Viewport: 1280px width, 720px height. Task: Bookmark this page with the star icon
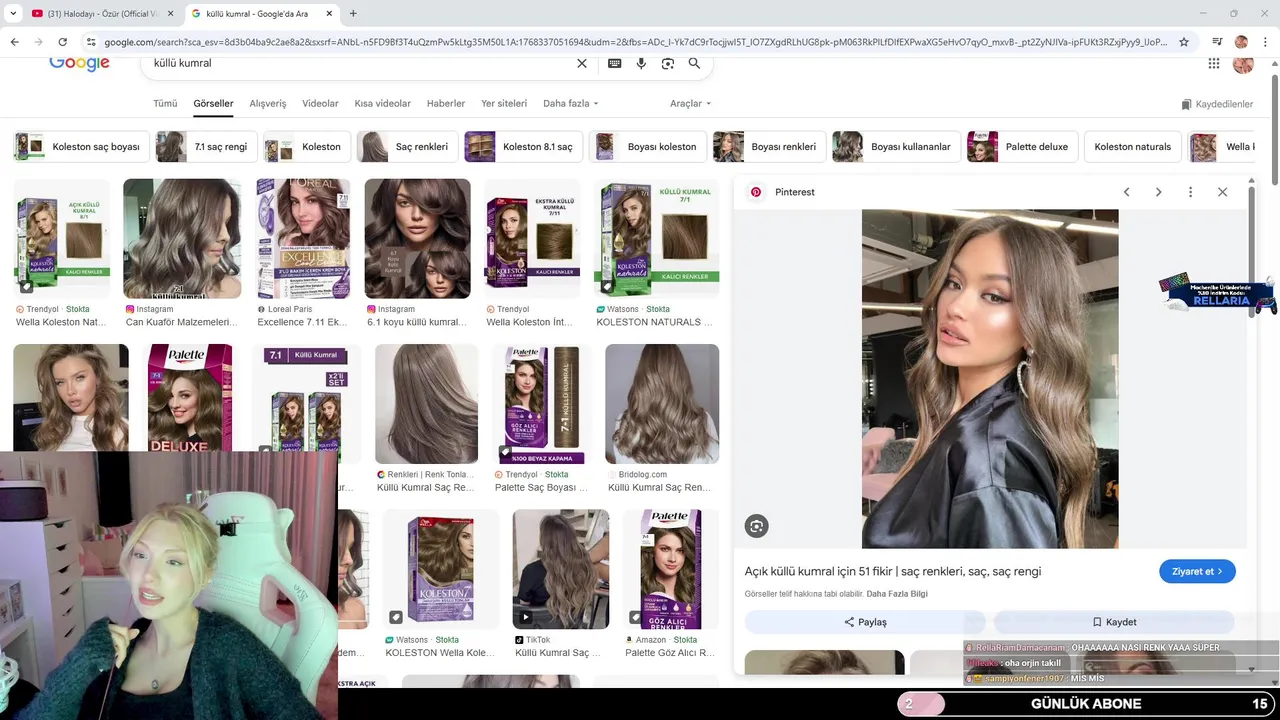[1184, 42]
